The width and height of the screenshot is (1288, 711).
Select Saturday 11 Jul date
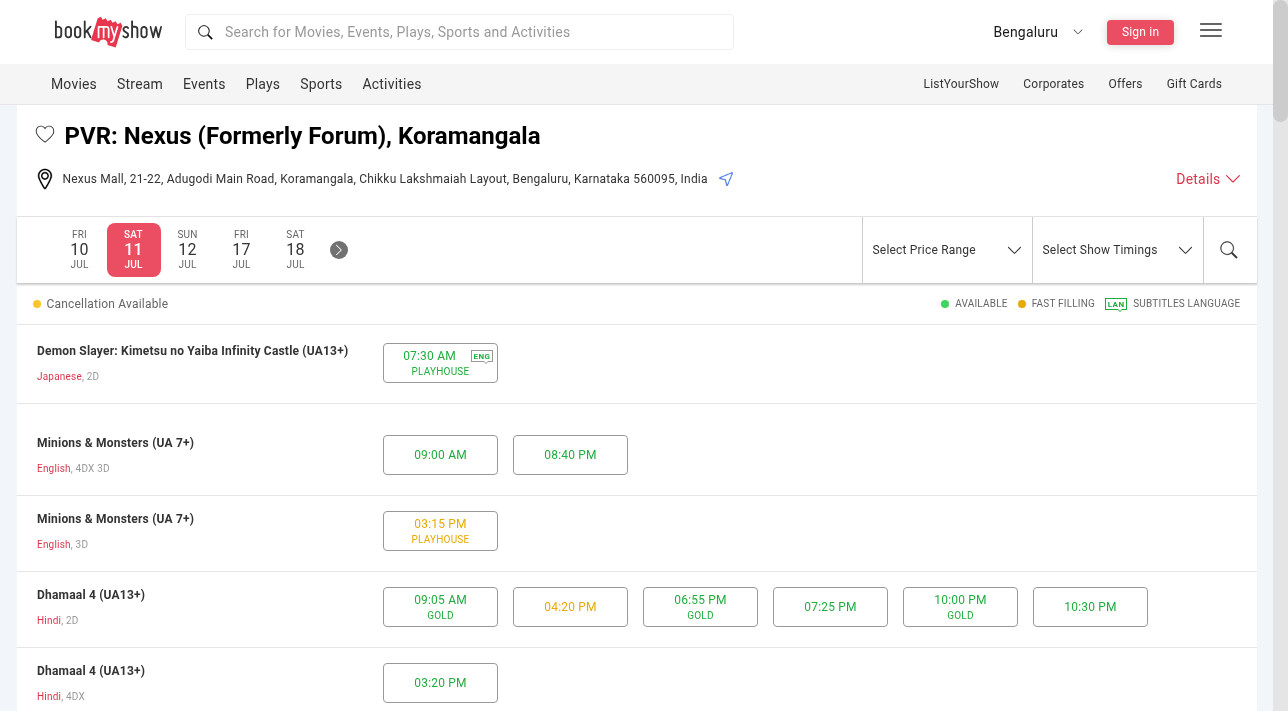(133, 250)
